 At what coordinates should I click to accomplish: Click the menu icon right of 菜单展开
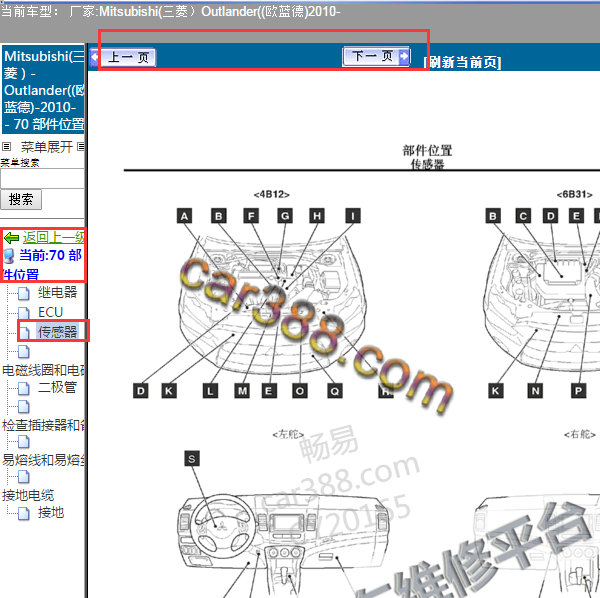pos(81,147)
